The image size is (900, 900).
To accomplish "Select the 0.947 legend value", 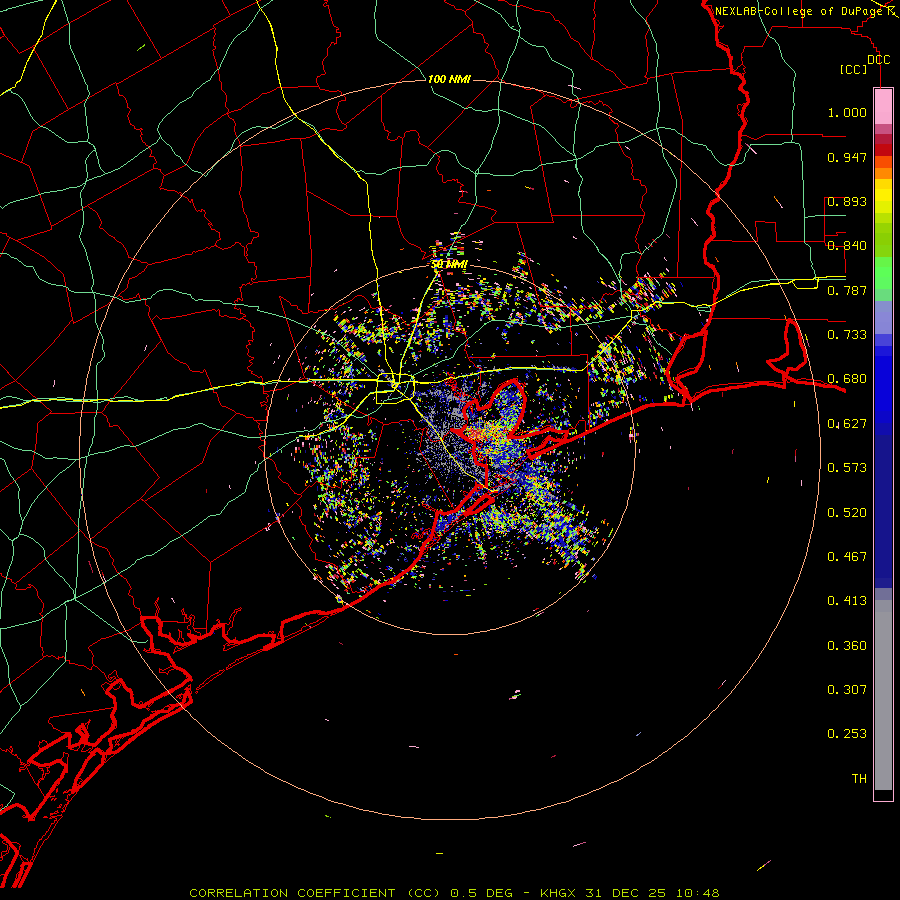I will pos(847,157).
